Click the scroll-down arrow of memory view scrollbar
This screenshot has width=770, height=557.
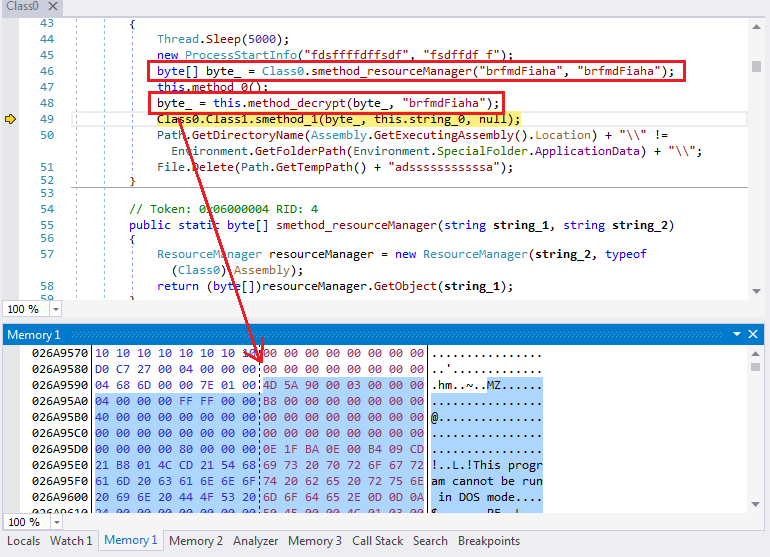coord(757,506)
